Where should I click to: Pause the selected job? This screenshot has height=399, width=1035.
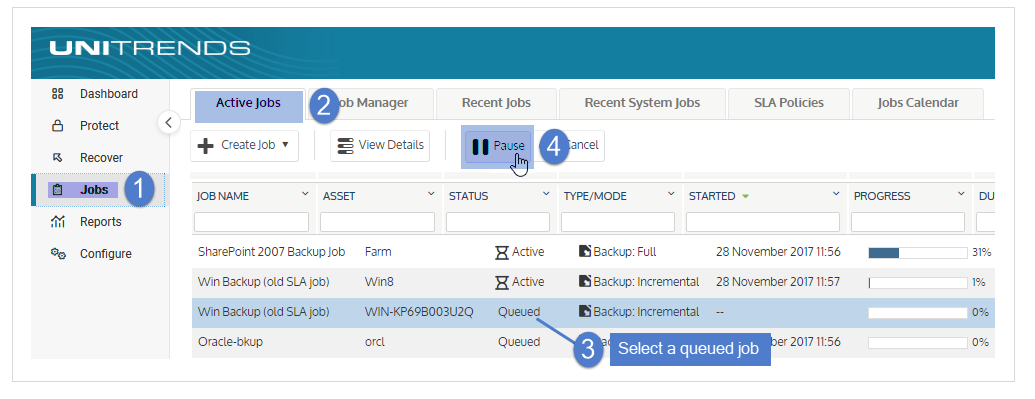[x=498, y=146]
